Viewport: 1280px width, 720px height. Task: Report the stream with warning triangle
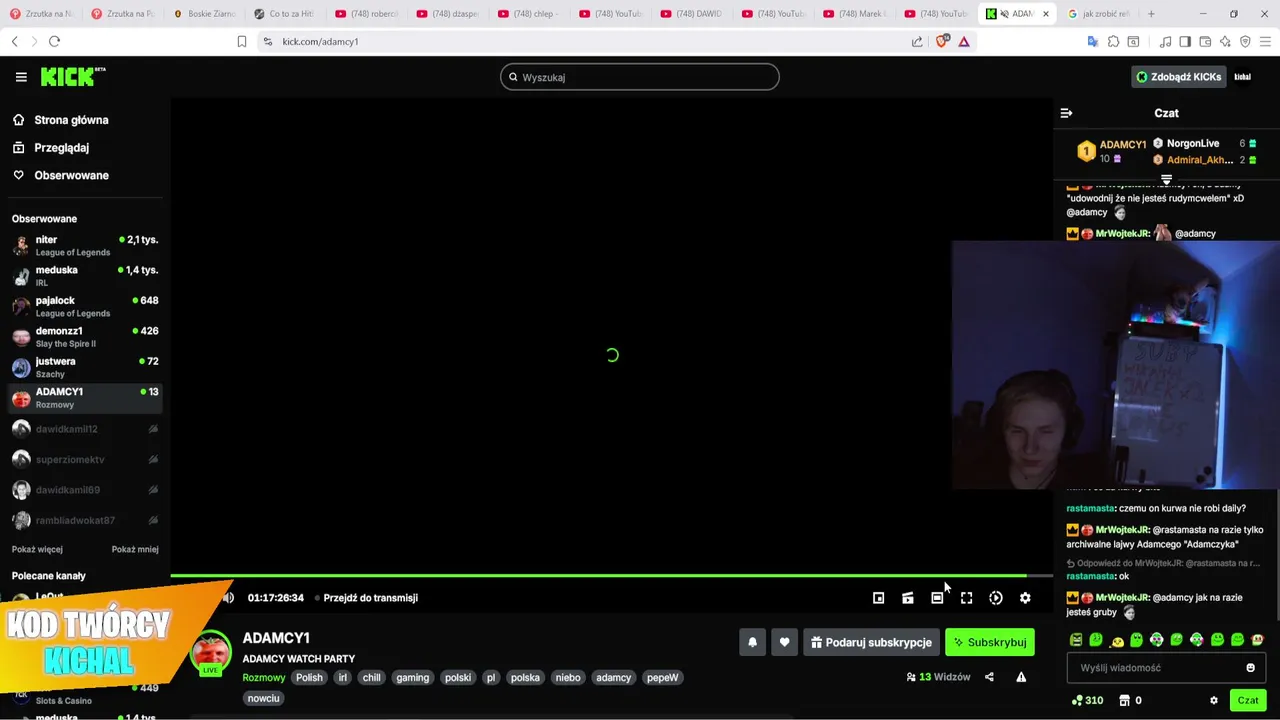click(x=1021, y=677)
